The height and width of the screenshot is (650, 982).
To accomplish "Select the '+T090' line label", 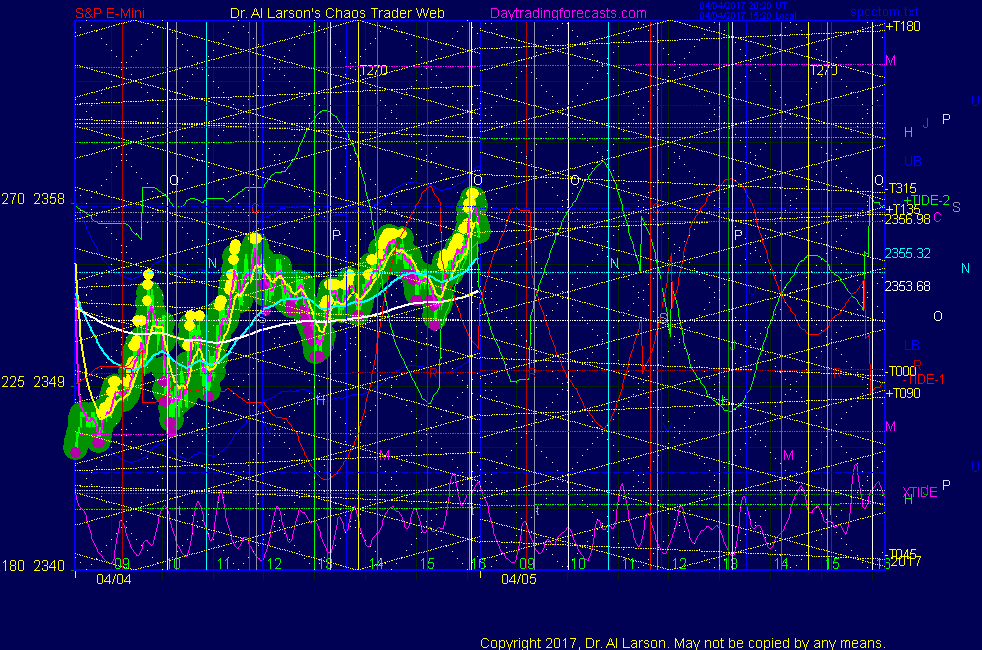I will [x=903, y=393].
